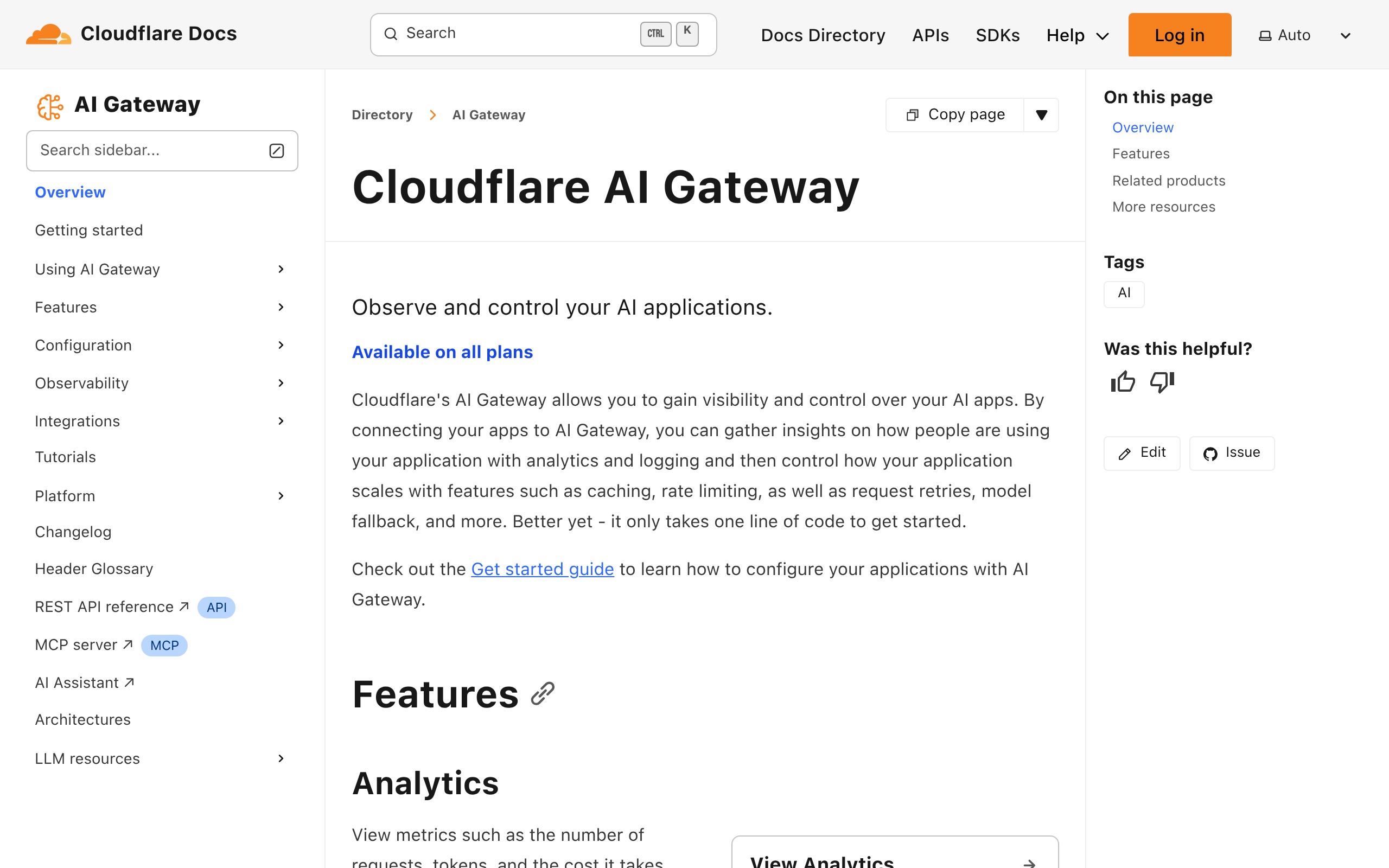Click the copy icon on Copy page

pyautogui.click(x=913, y=114)
